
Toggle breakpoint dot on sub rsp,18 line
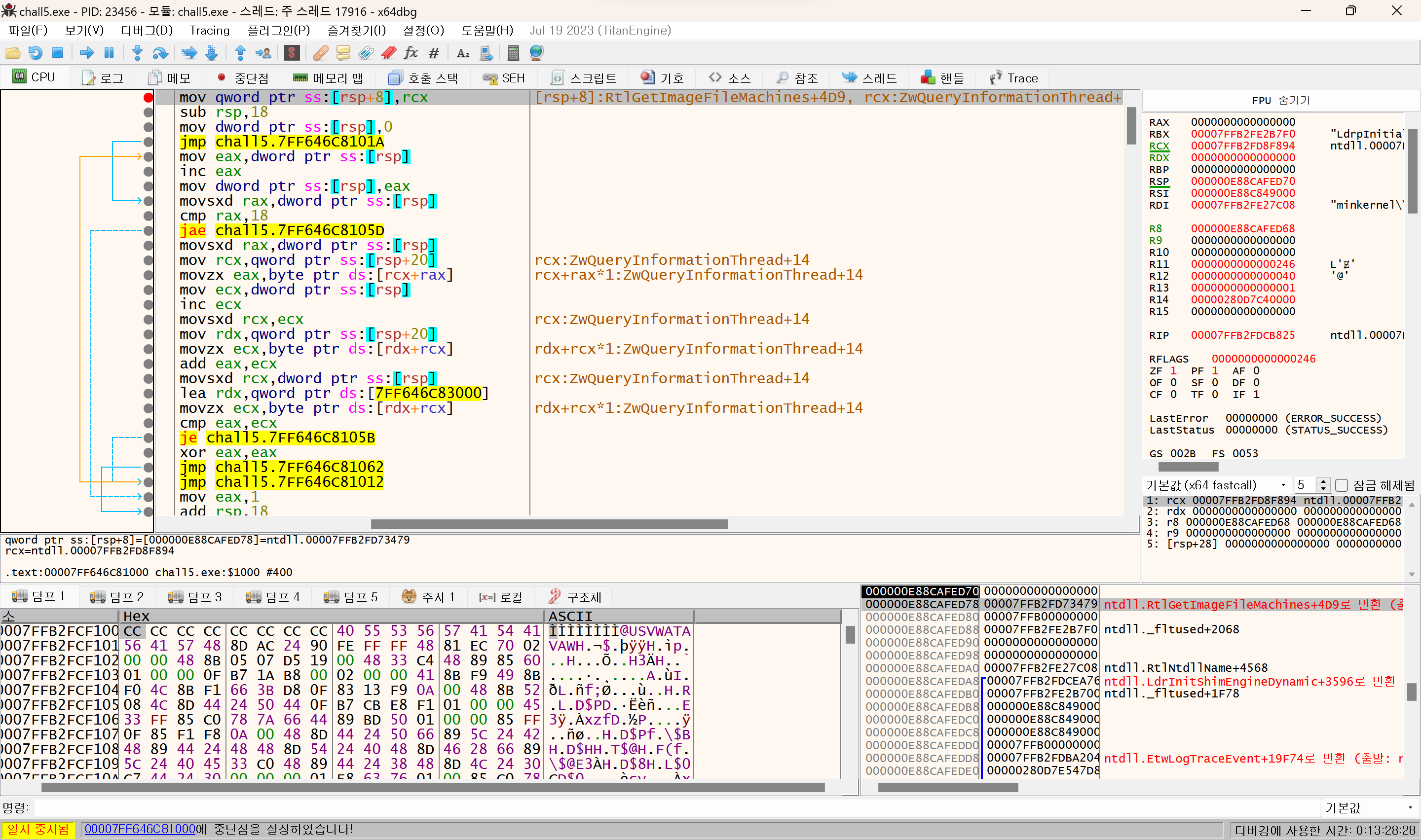point(149,112)
